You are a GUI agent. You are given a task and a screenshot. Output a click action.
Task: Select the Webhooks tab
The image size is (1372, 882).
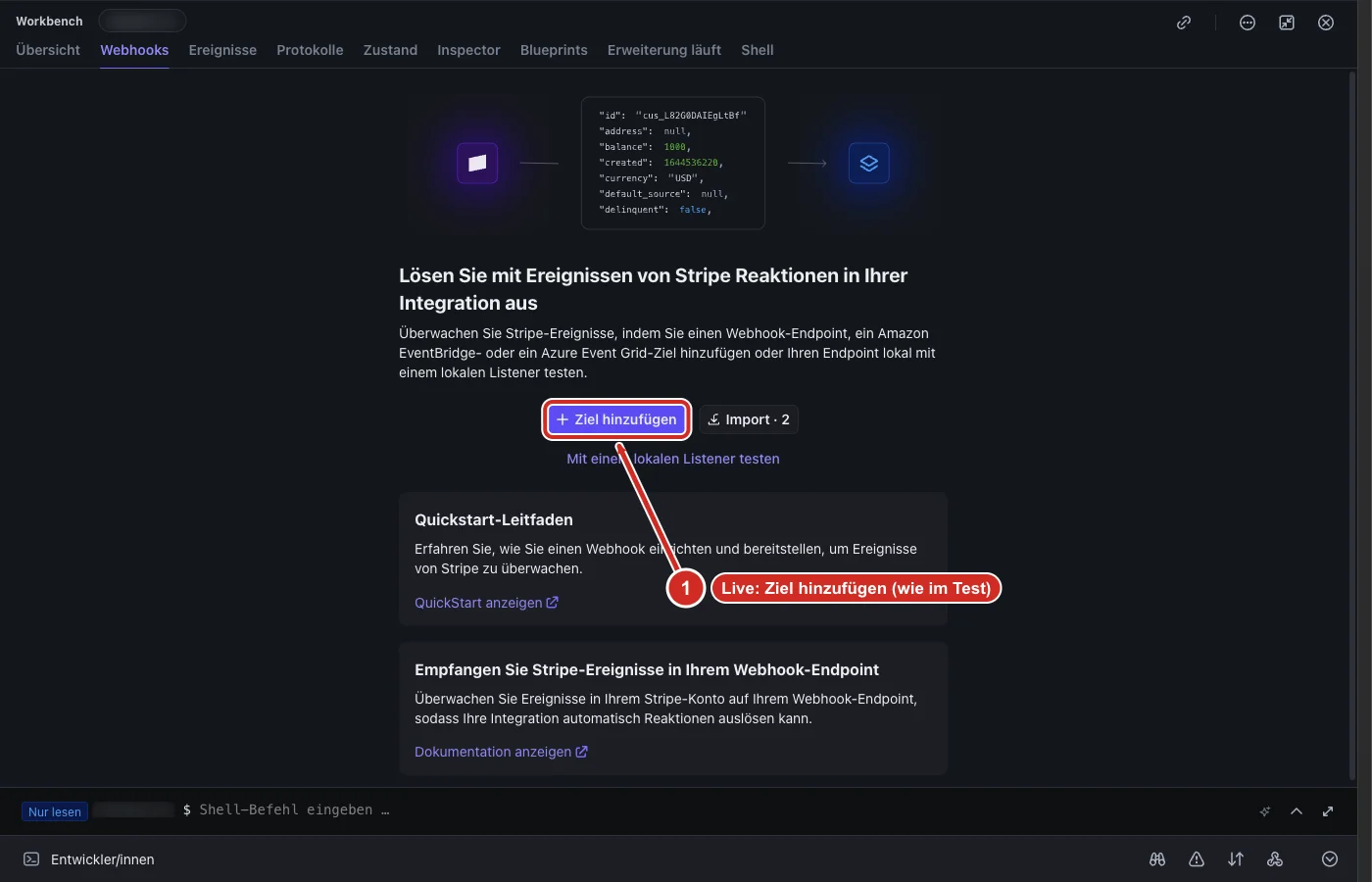click(134, 50)
